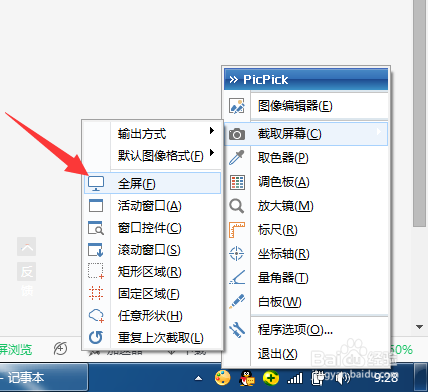Open the QQ penguin tray icon
Viewport: 428px width, 392px height.
coord(247,378)
